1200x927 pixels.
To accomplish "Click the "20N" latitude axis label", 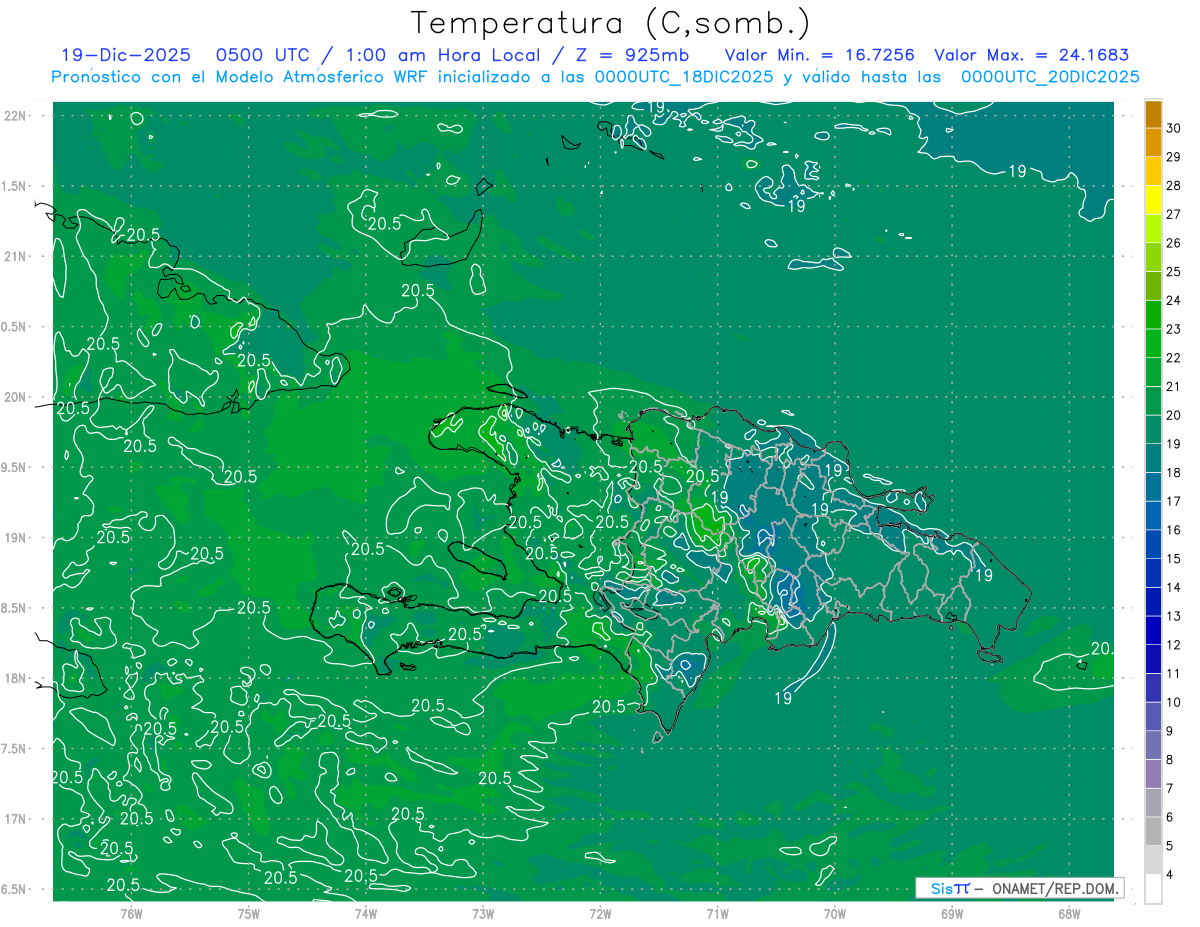I will click(16, 397).
